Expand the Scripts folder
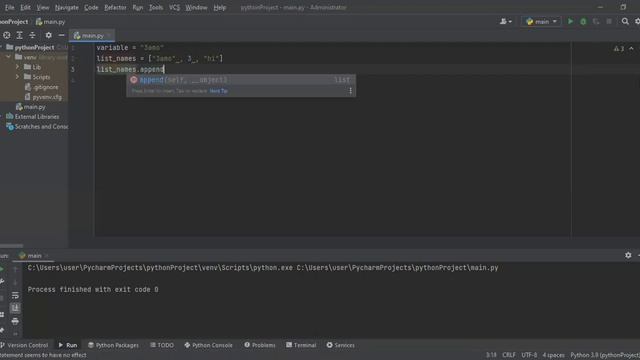Viewport: 640px width, 360px height. coord(17,77)
